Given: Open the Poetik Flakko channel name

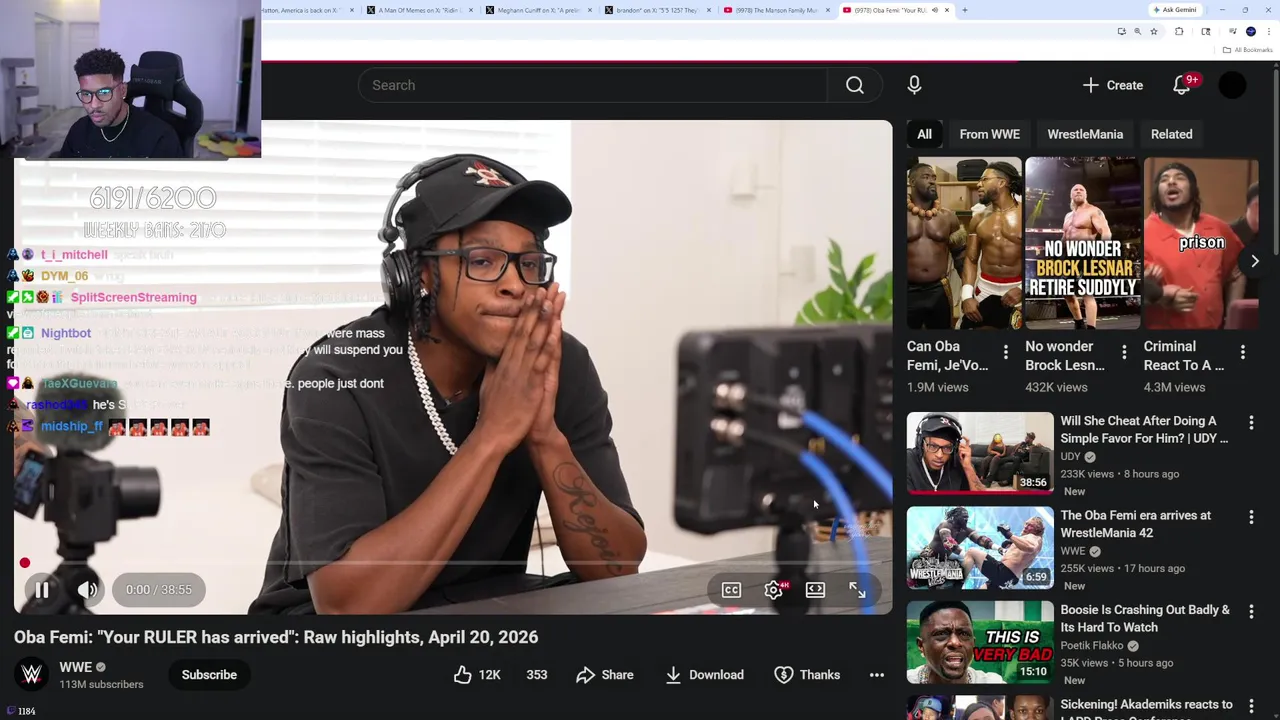Looking at the screenshot, I should (x=1092, y=645).
